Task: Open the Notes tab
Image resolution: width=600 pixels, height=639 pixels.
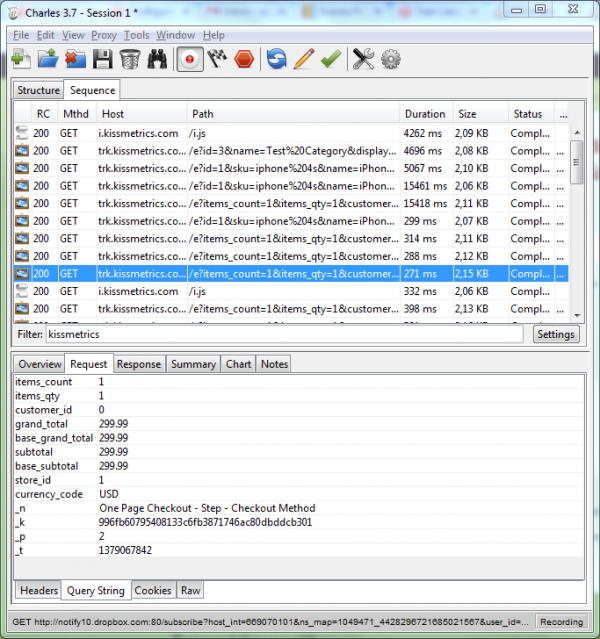Action: pos(274,364)
